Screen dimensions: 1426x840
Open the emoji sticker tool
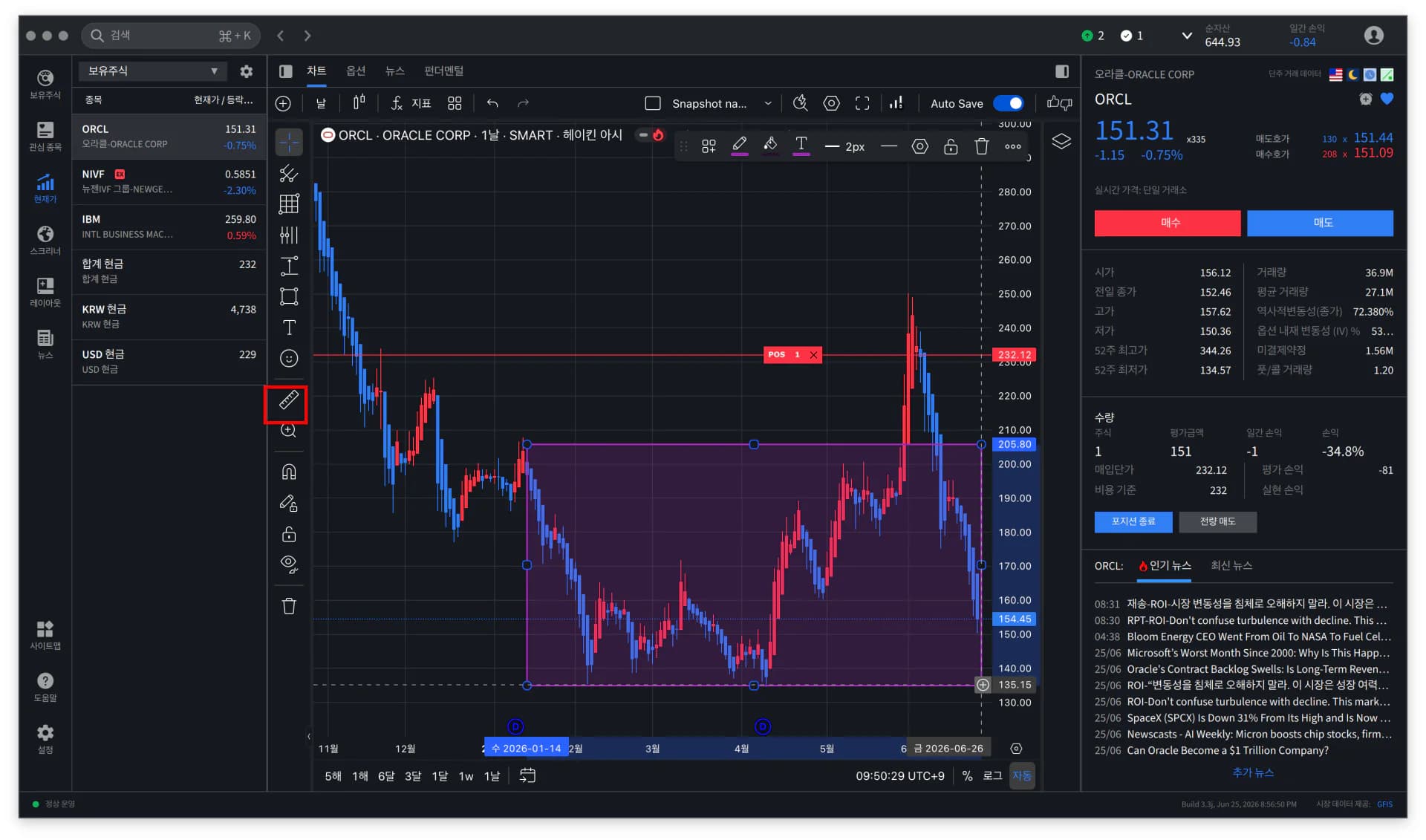289,359
